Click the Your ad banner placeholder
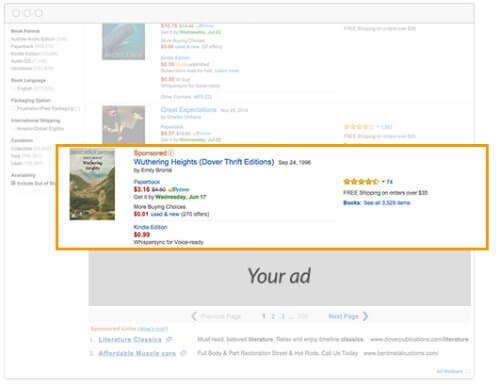This screenshot has height=386, width=500. coord(279,277)
